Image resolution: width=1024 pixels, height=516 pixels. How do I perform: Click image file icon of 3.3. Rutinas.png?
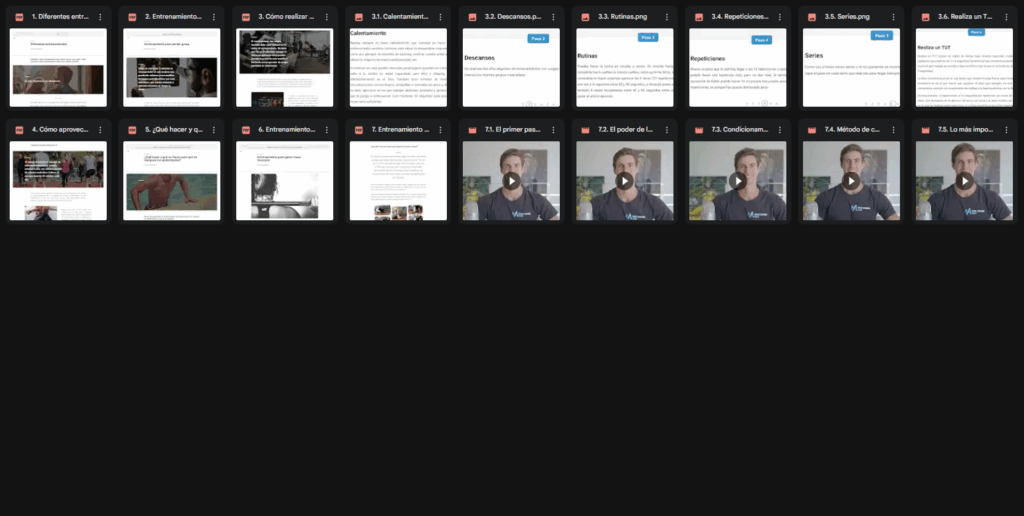(x=585, y=17)
